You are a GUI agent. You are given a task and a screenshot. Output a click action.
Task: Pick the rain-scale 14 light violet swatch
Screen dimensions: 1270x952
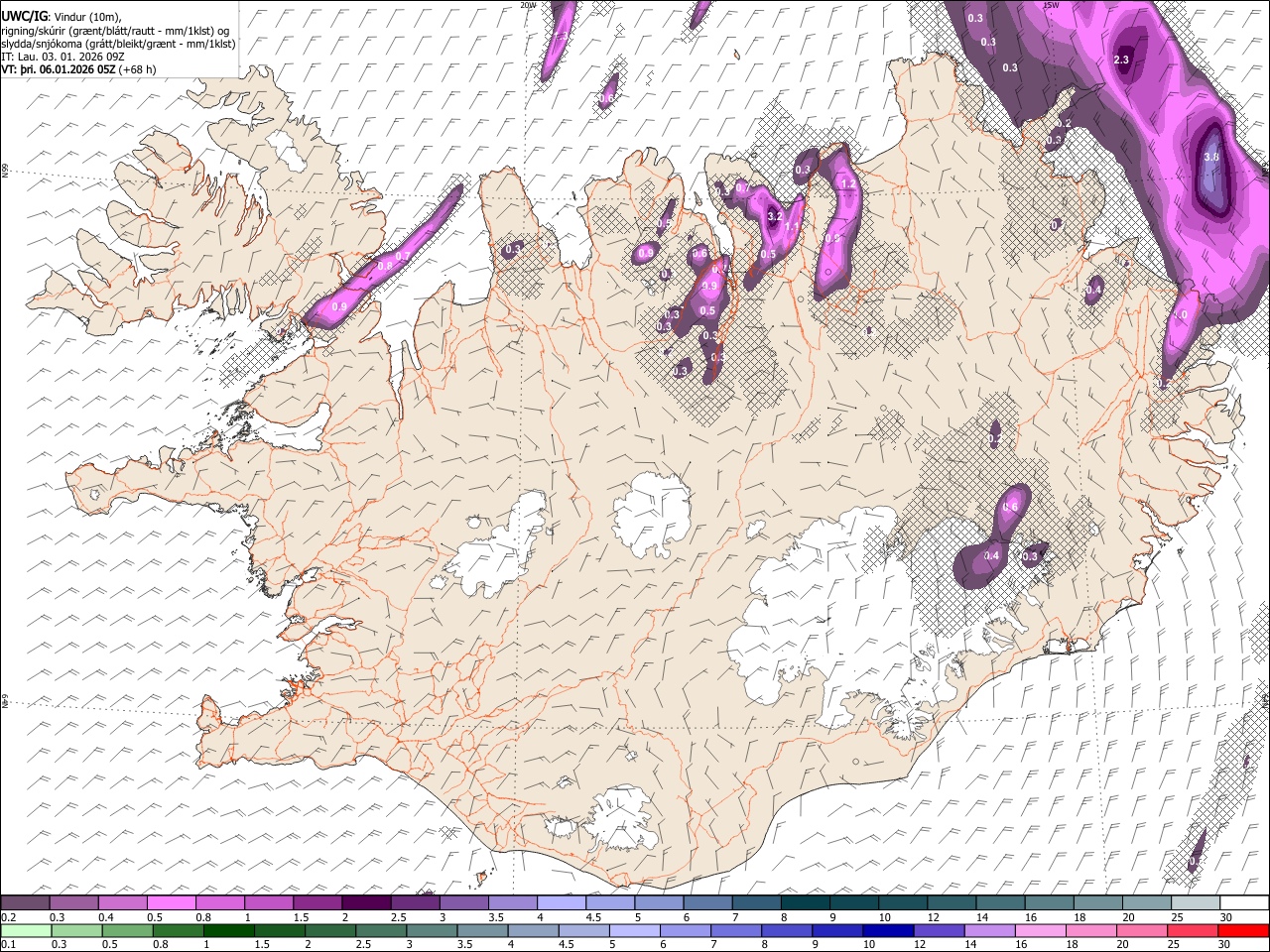pyautogui.click(x=990, y=930)
